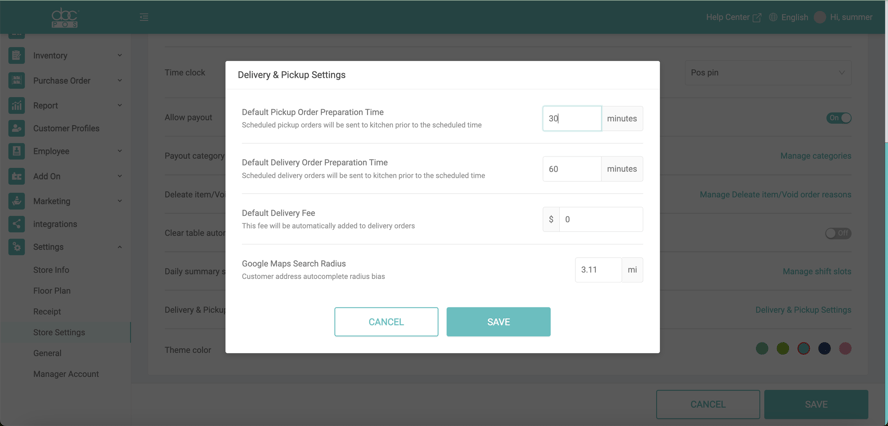Click CANCEL in the Delivery & Pickup dialog
888x426 pixels.
pos(386,322)
